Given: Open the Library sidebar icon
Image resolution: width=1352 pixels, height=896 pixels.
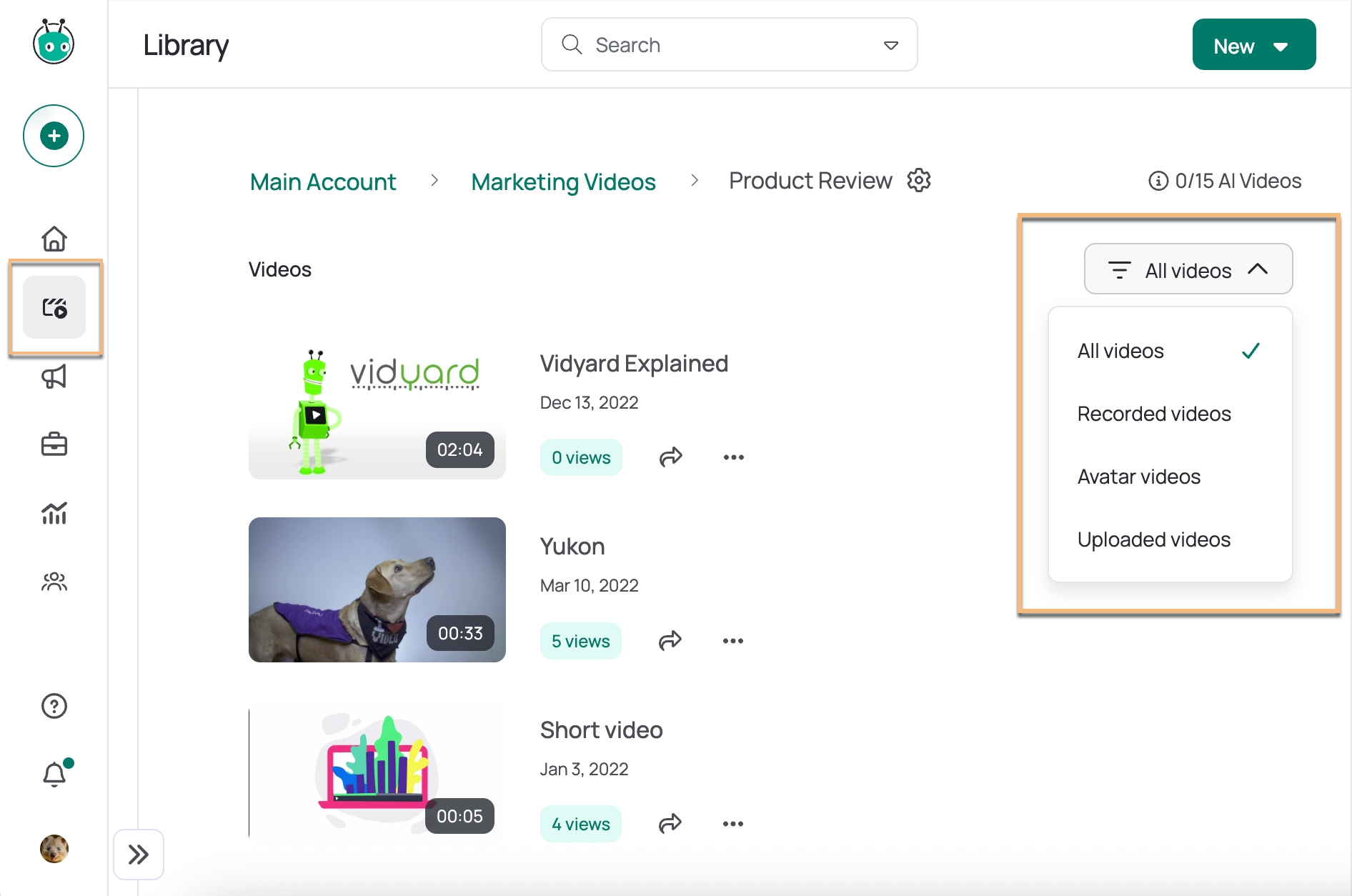Looking at the screenshot, I should click(54, 307).
